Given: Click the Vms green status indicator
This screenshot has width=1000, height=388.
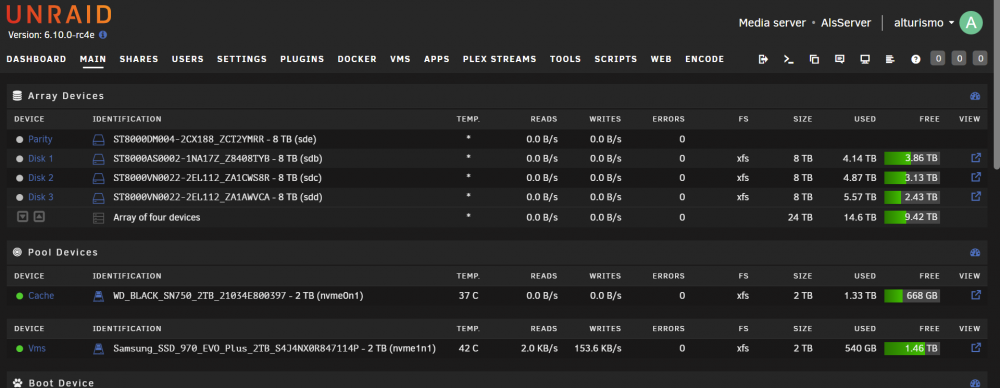Looking at the screenshot, I should 20,348.
